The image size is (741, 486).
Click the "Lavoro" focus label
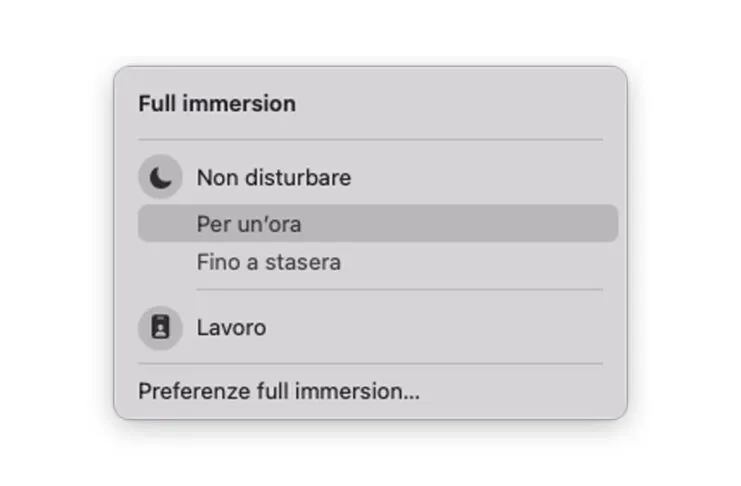(x=231, y=327)
